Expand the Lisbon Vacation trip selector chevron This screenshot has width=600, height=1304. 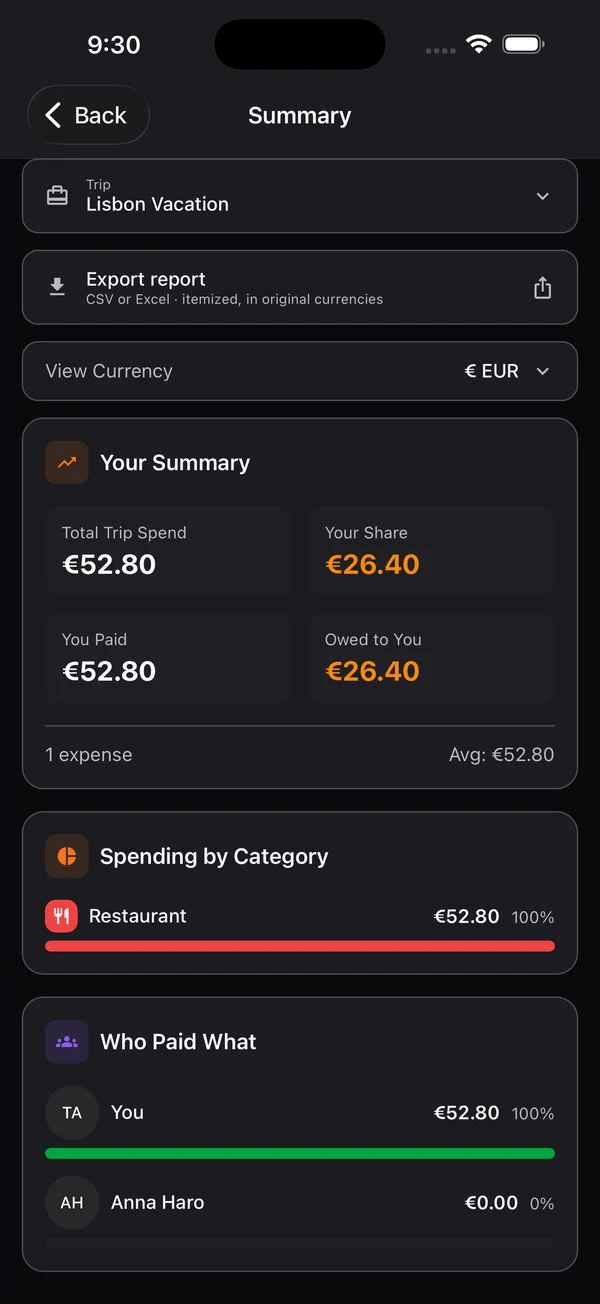(543, 196)
